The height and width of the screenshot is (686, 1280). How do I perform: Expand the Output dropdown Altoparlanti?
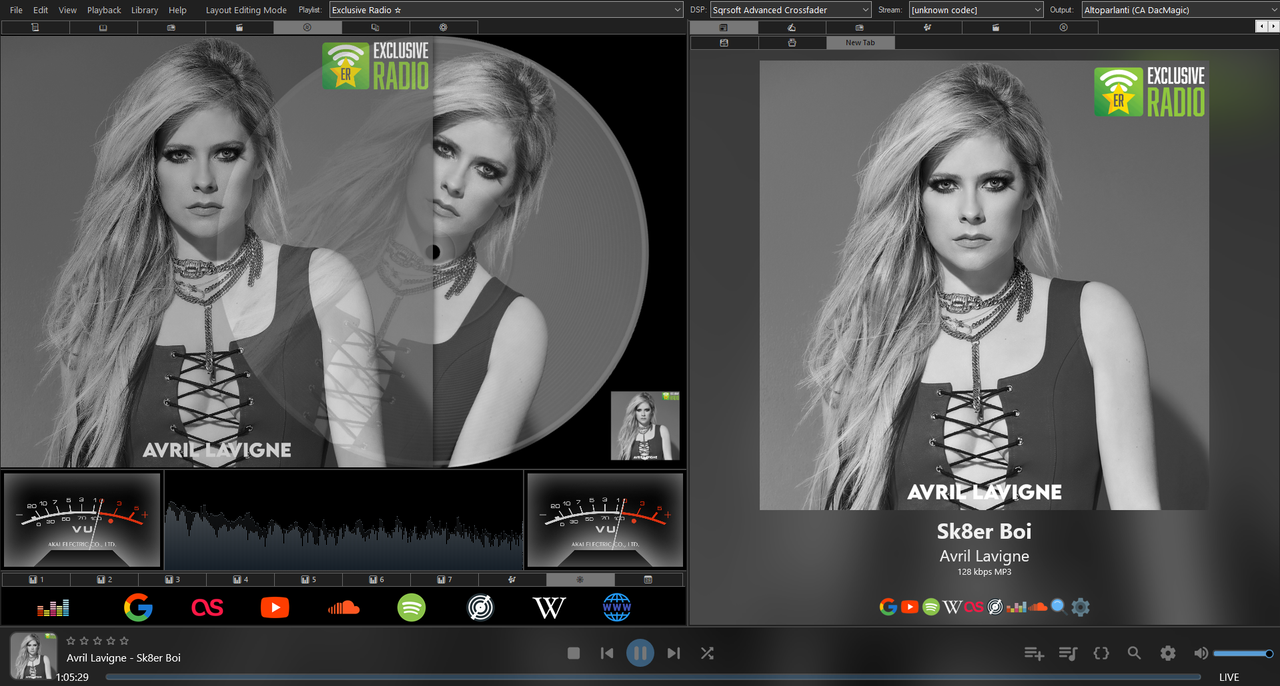click(x=1180, y=10)
